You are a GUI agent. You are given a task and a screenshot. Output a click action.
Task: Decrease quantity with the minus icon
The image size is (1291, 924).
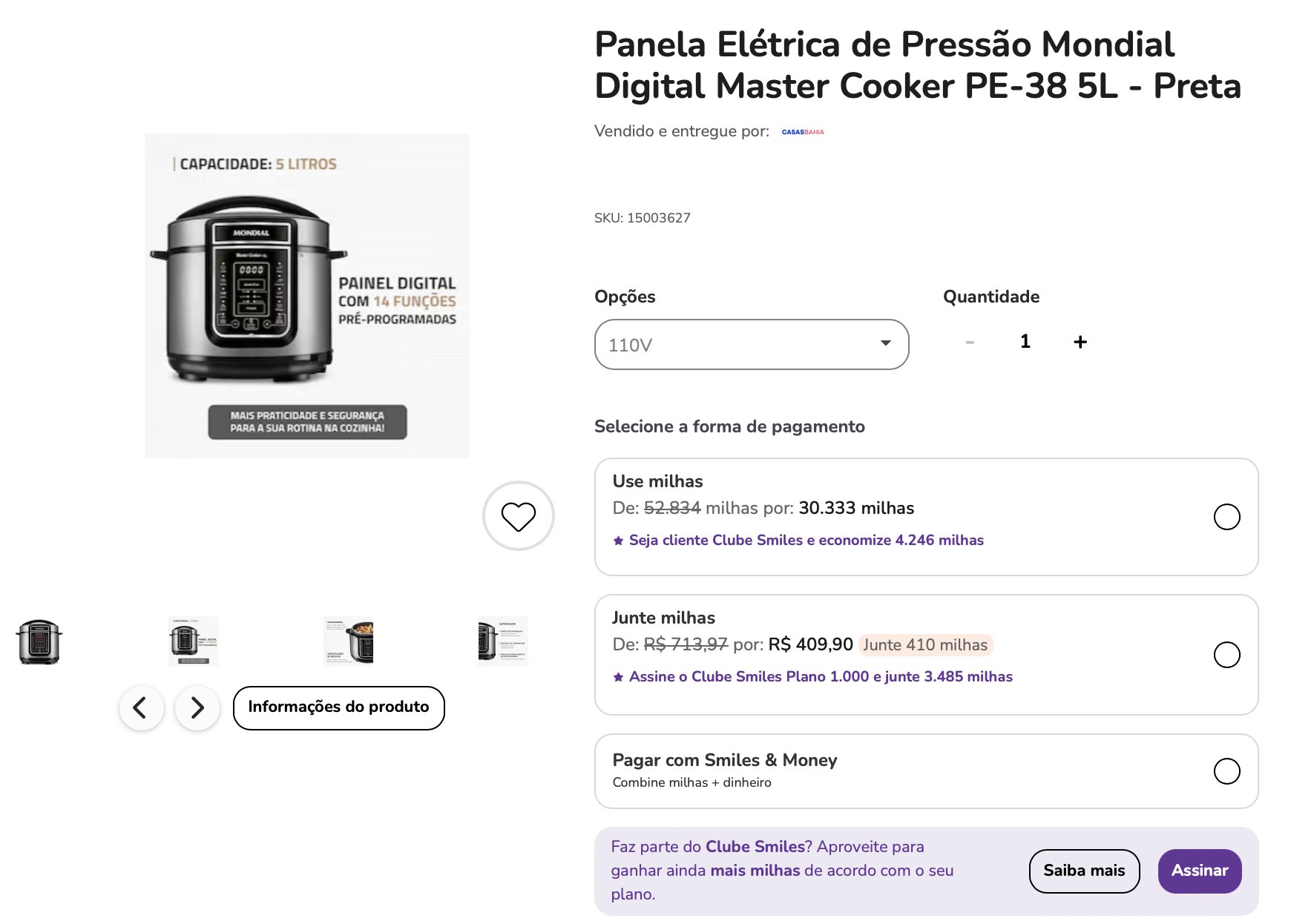point(970,342)
